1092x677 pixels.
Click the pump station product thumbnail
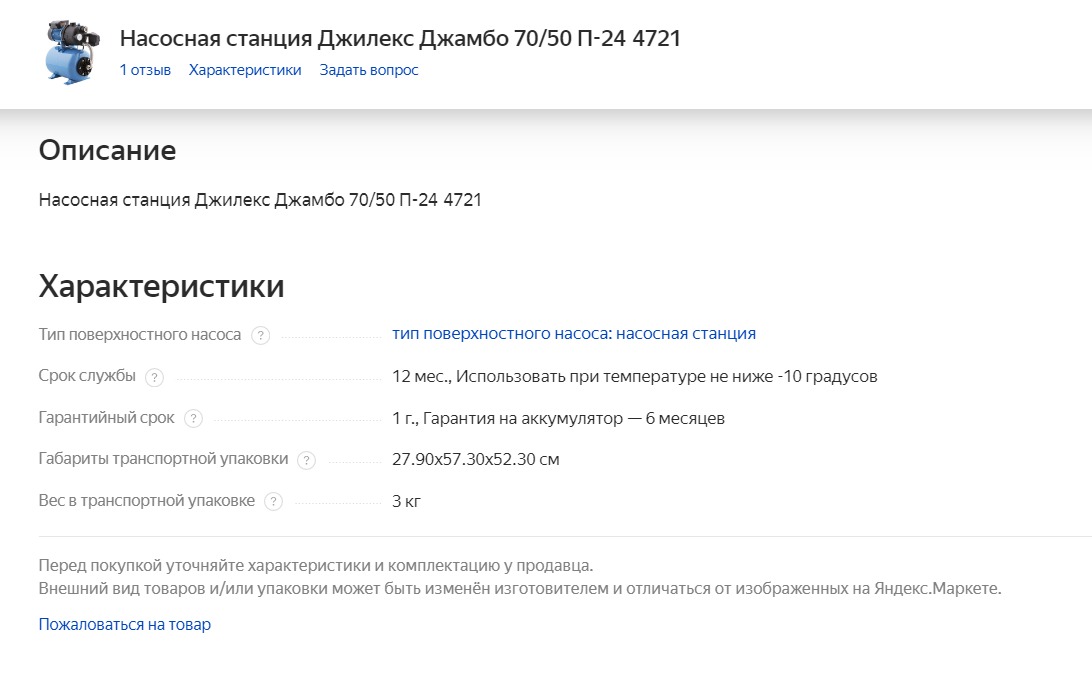click(72, 53)
